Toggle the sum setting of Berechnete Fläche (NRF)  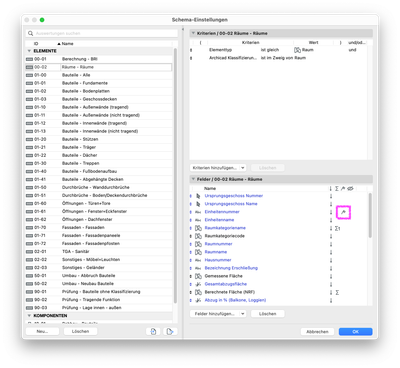coord(337,292)
